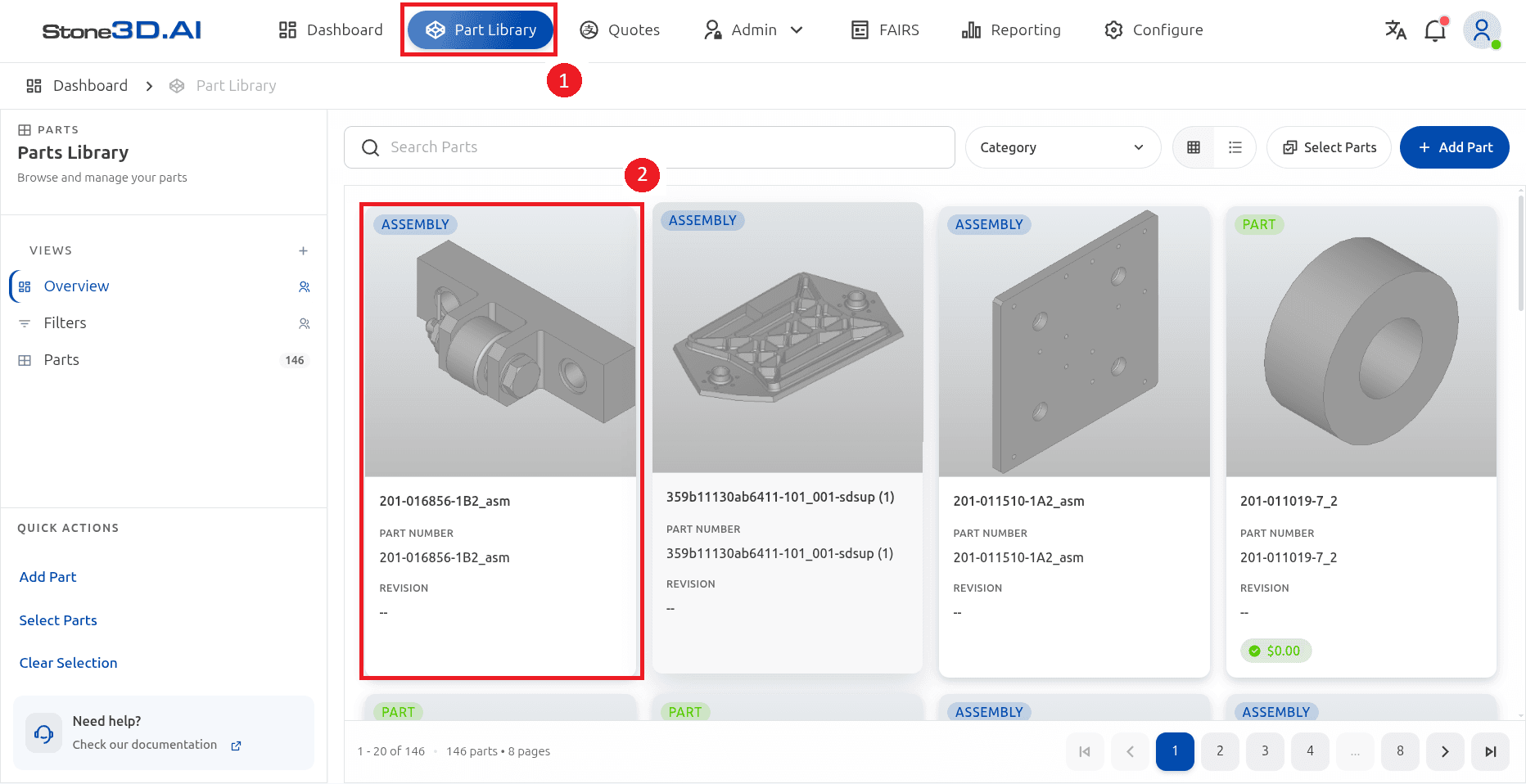This screenshot has width=1526, height=784.
Task: Go to the next page arrow
Action: coord(1445,751)
